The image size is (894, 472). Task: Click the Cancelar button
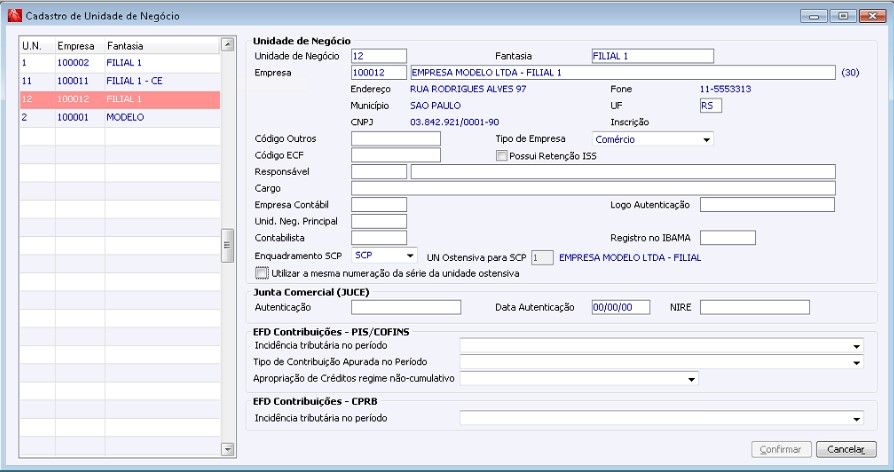point(846,449)
